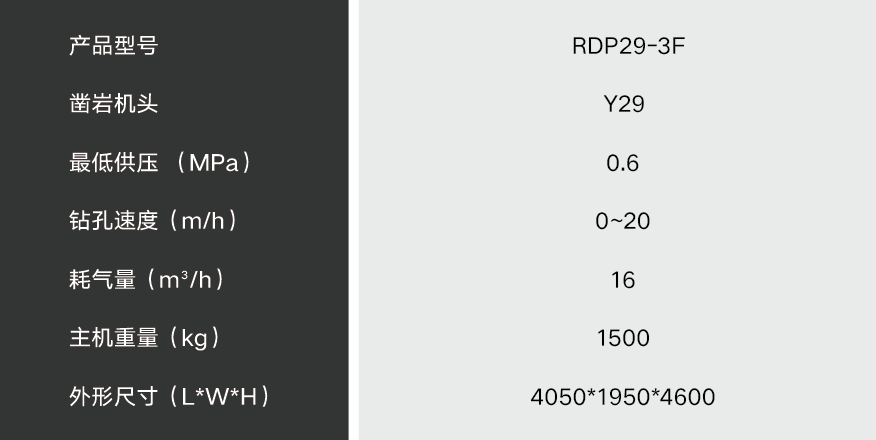Click the m/h drilling speed unit

(x=205, y=221)
